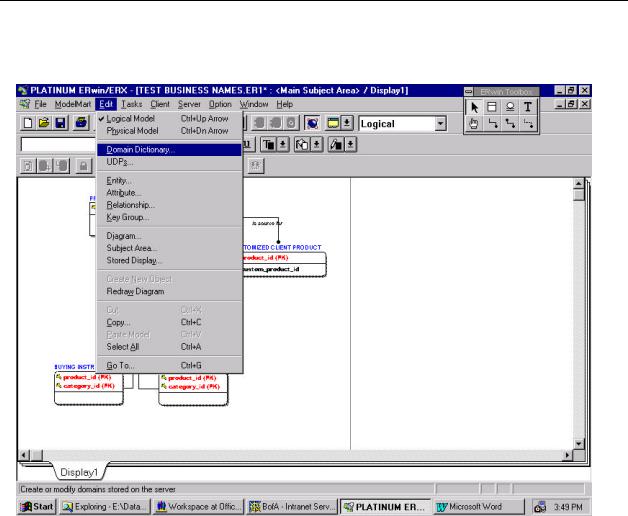
Task: Choose Domain Dictionary... from Edit menu
Action: 169,150
